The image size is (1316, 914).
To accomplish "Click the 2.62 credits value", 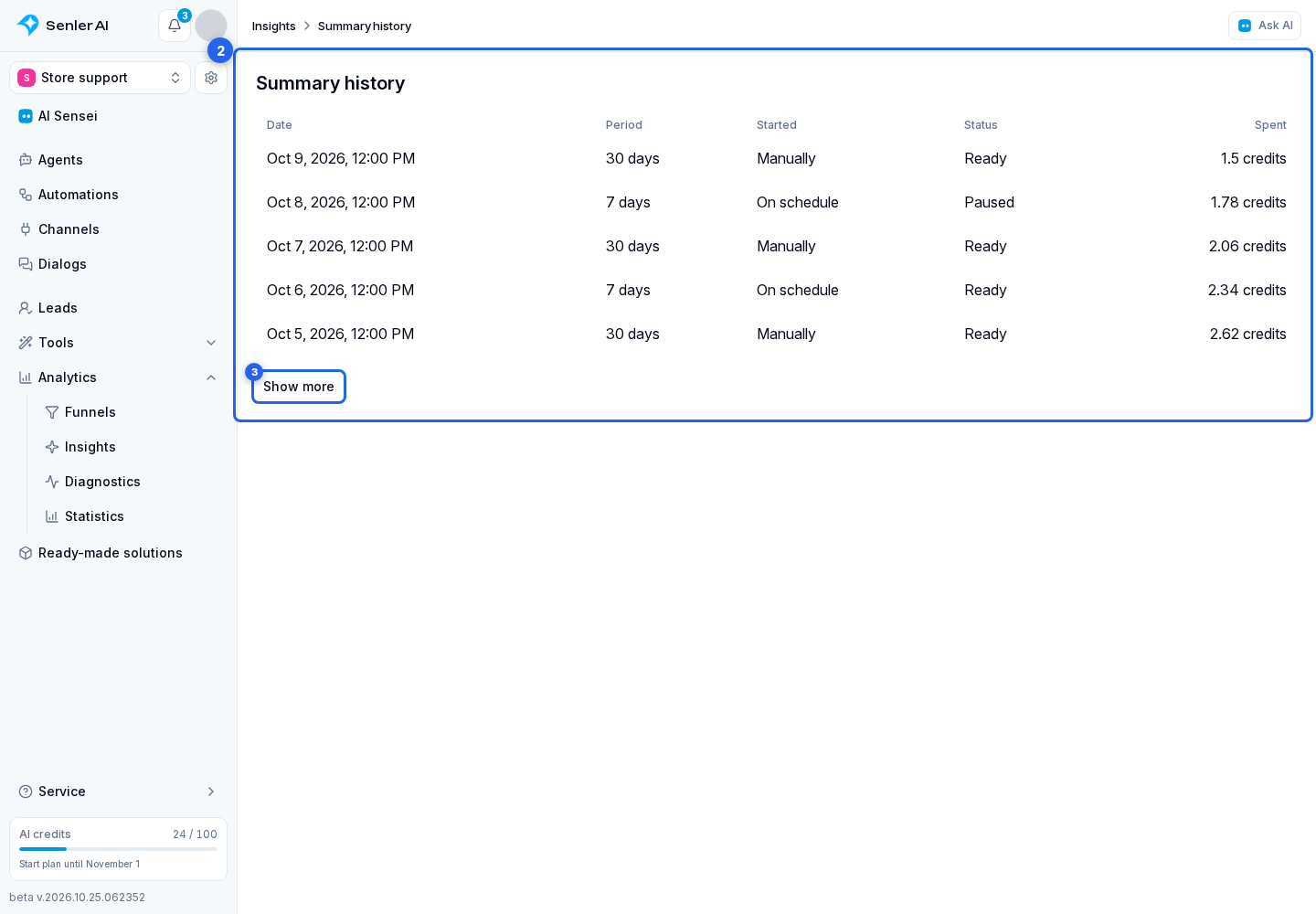I will [1247, 334].
